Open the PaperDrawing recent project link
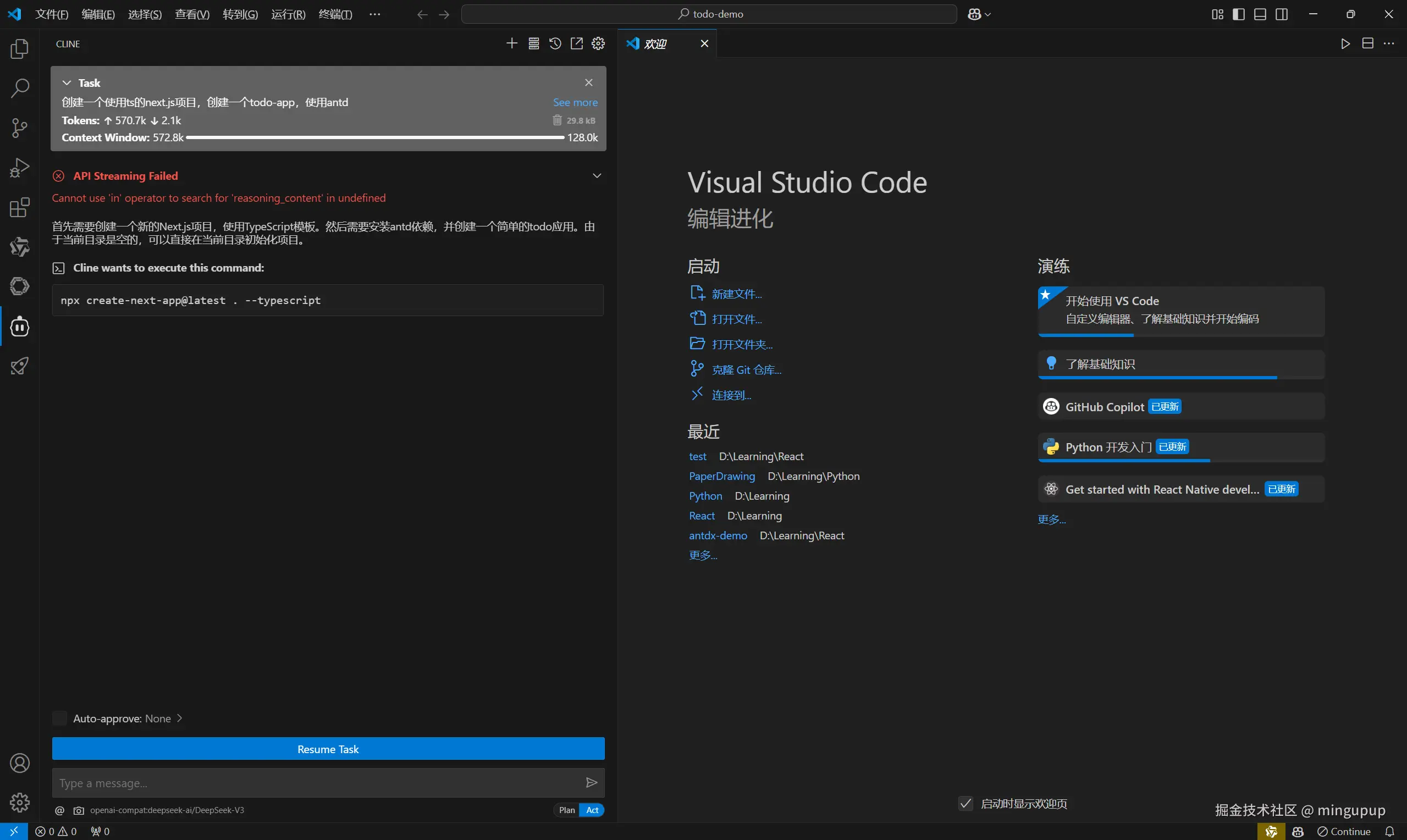 pos(721,476)
